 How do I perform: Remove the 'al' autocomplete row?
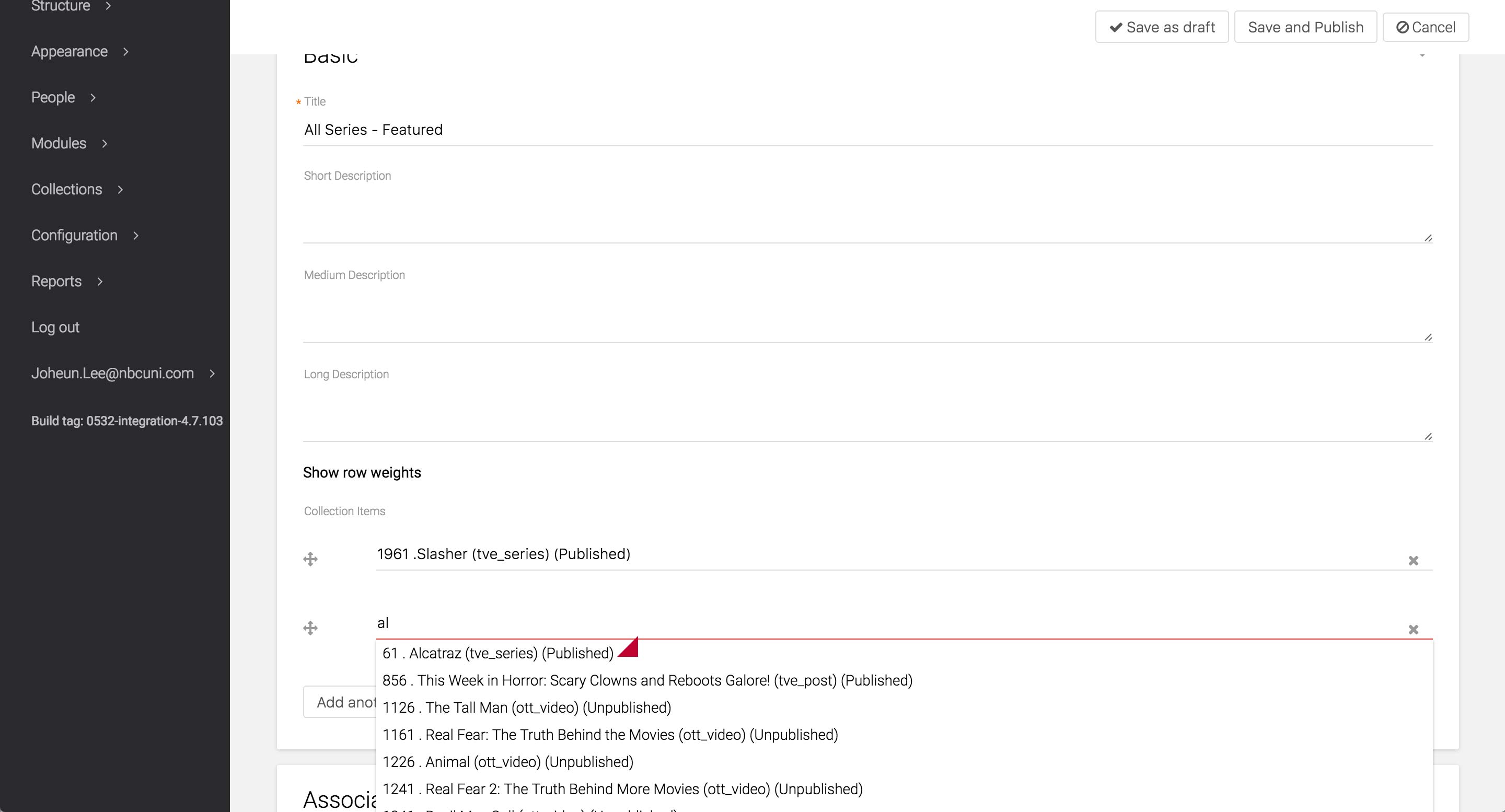tap(1413, 630)
